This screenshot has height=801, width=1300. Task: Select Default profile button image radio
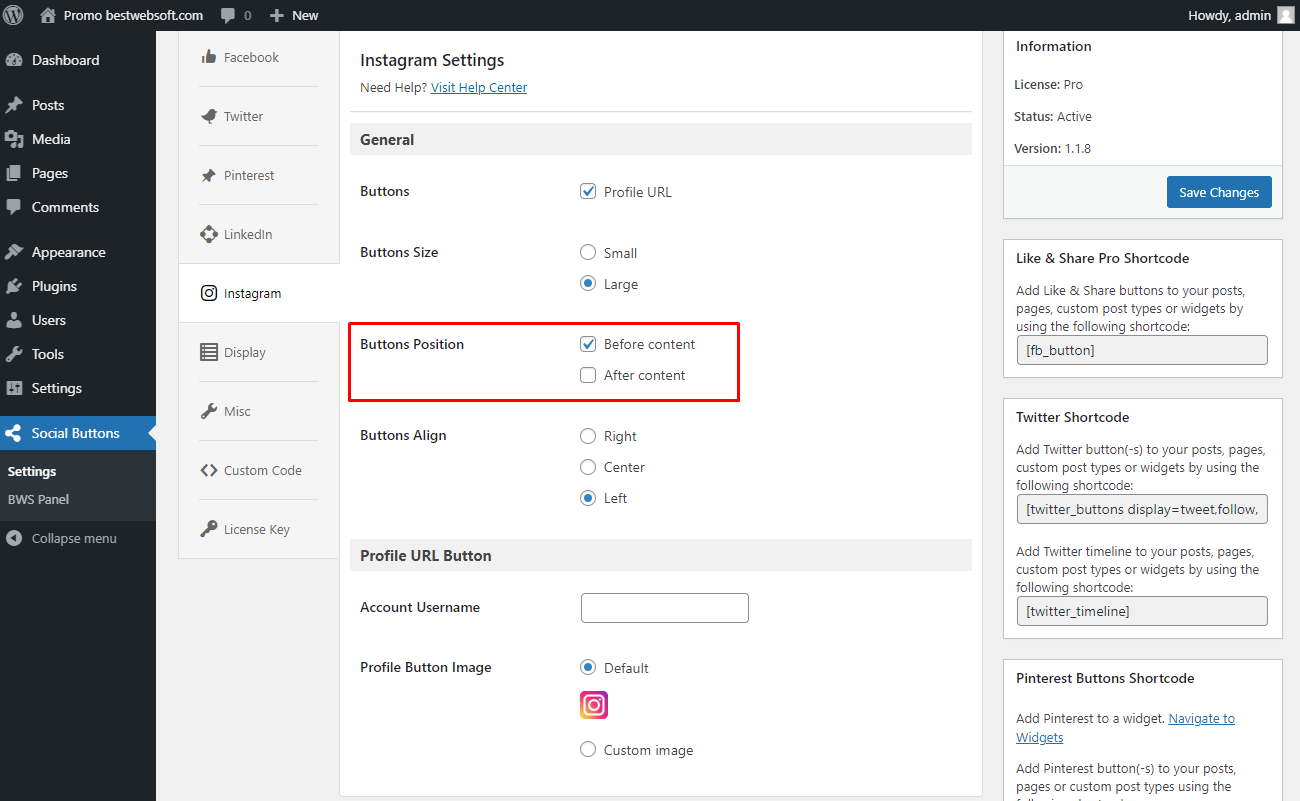(x=588, y=668)
